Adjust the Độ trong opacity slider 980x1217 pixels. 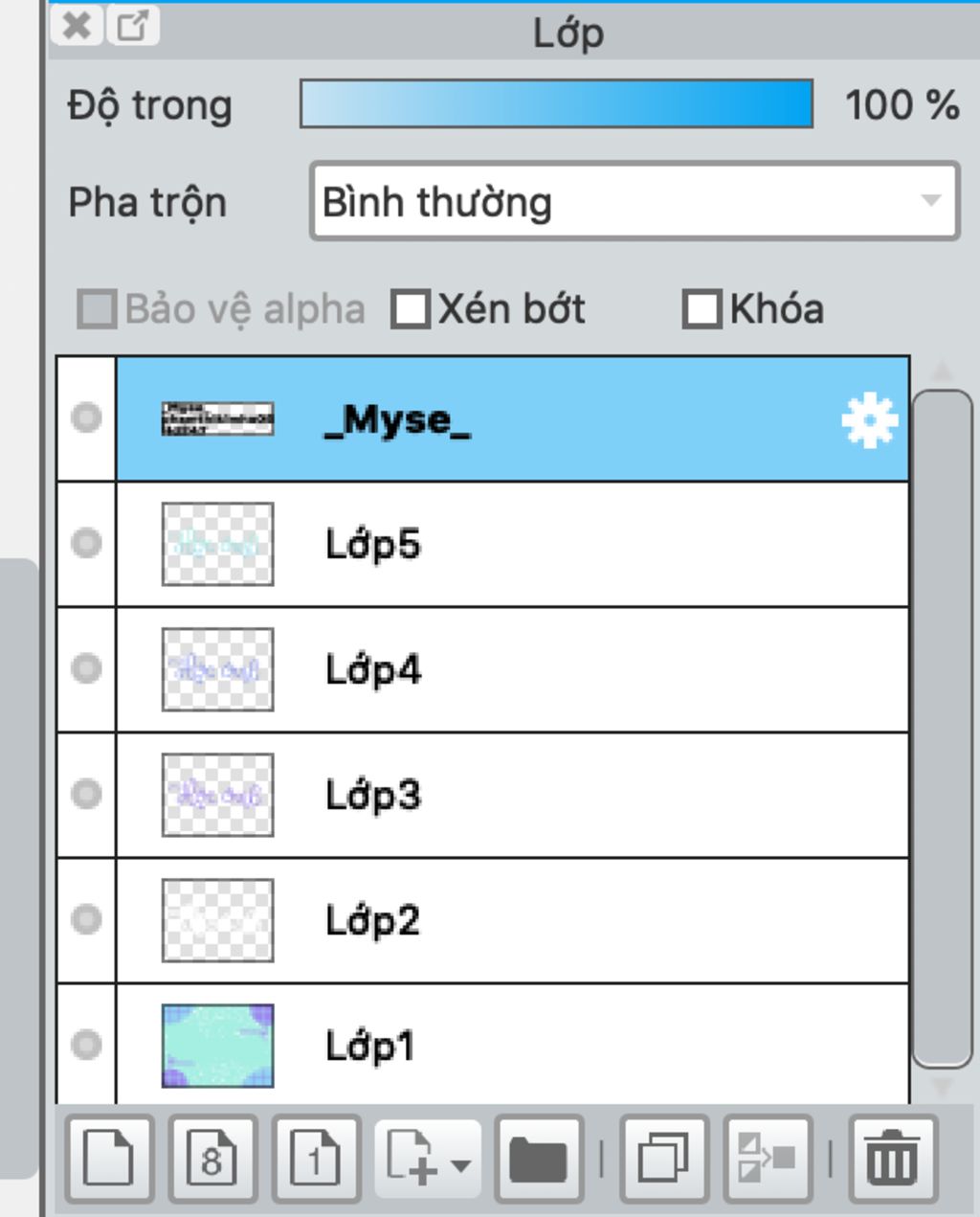(x=556, y=104)
